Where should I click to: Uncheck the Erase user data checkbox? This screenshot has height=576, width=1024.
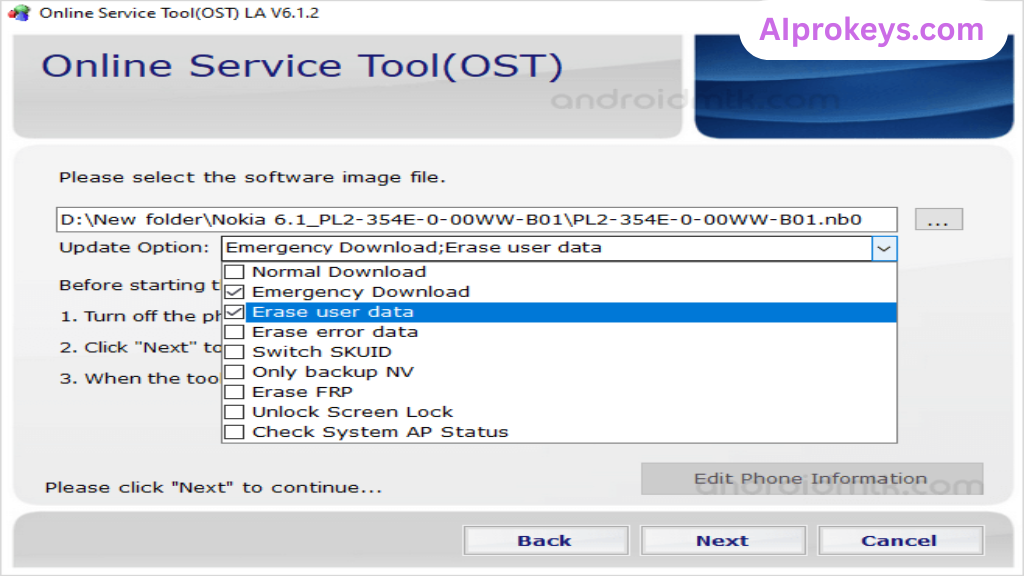pyautogui.click(x=234, y=312)
